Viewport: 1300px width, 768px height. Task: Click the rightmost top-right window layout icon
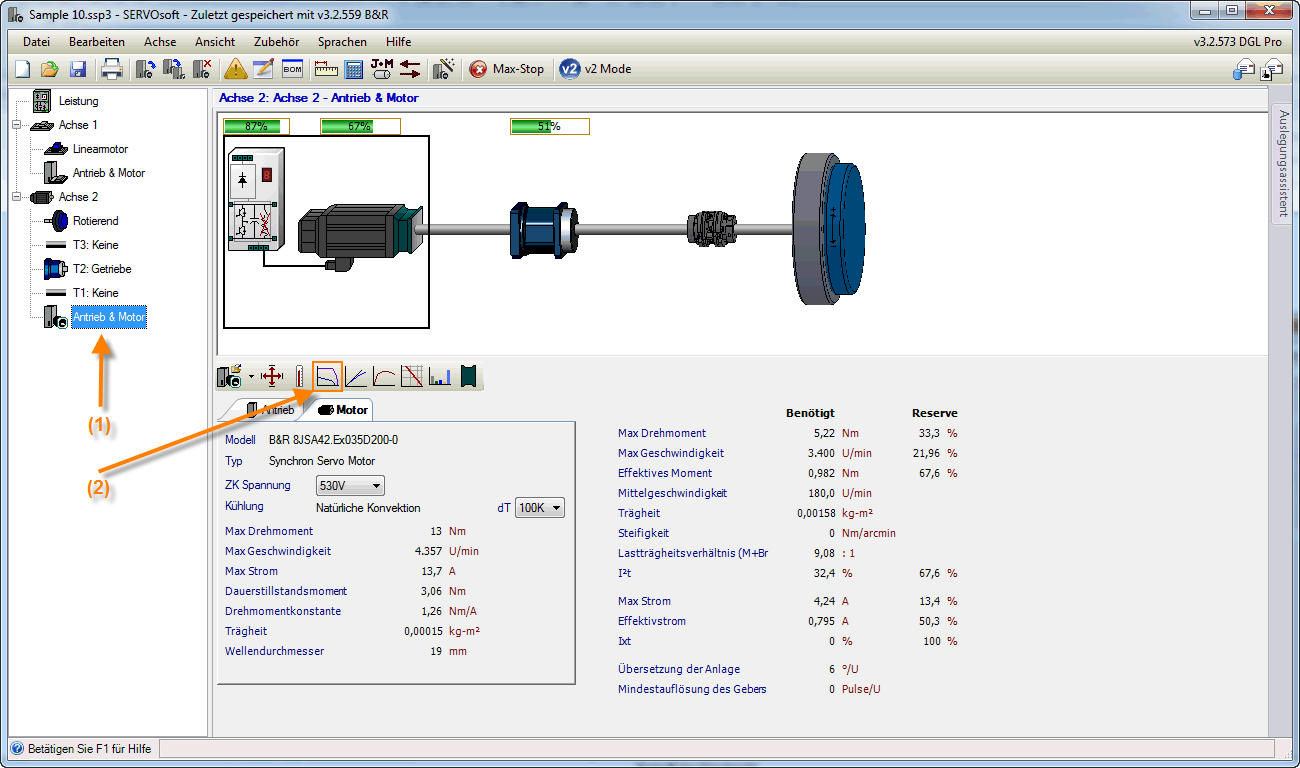pyautogui.click(x=1272, y=69)
